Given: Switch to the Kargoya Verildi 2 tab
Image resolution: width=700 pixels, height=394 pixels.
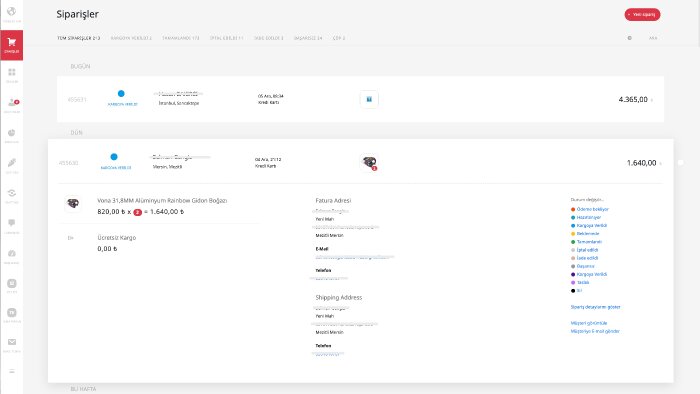Looking at the screenshot, I should (x=131, y=38).
